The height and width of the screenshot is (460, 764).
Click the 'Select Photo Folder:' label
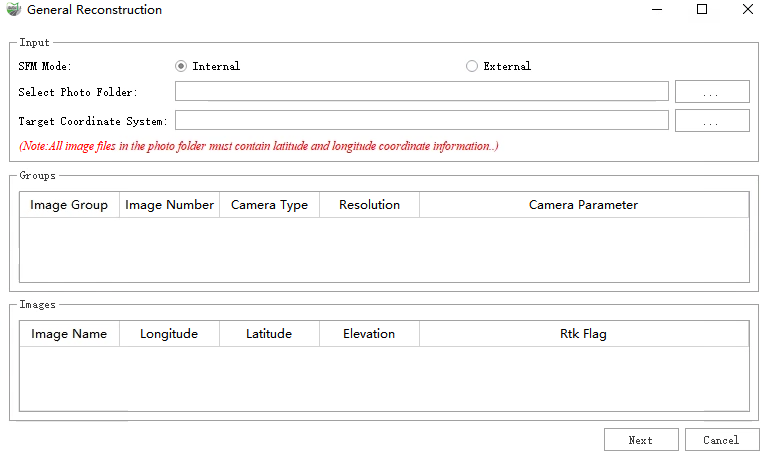point(78,92)
